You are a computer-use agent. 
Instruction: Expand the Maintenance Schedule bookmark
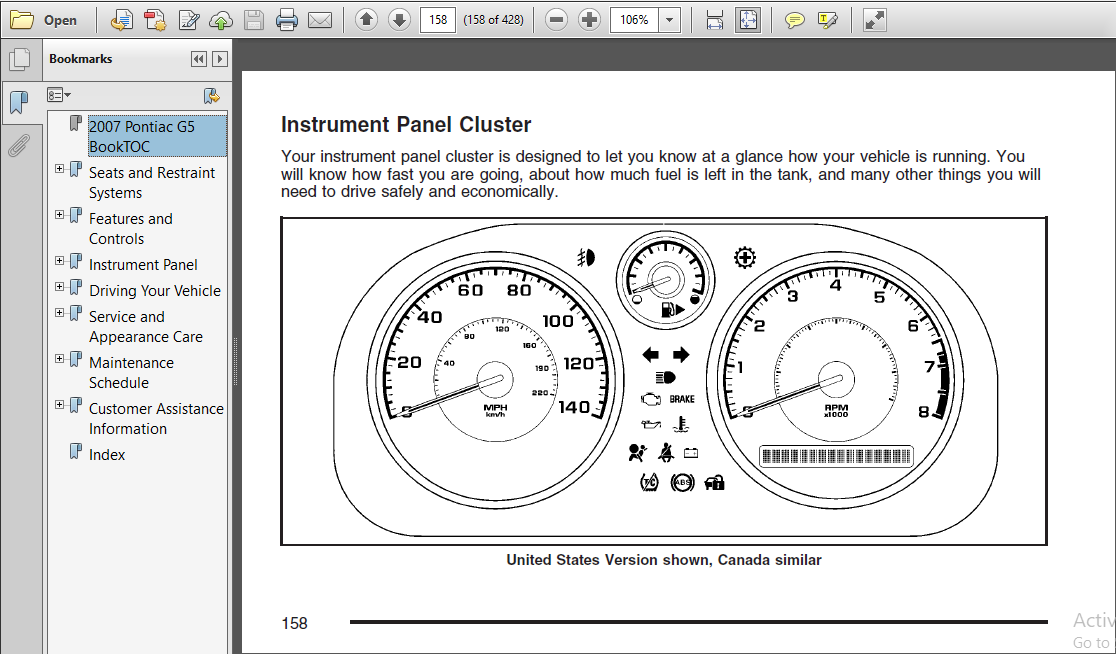tap(60, 359)
